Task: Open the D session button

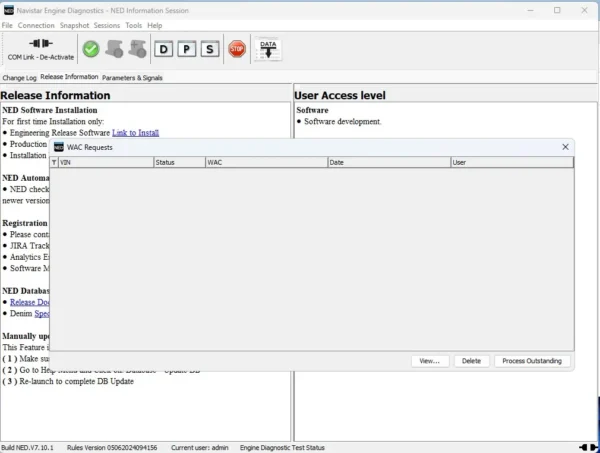Action: 163,49
